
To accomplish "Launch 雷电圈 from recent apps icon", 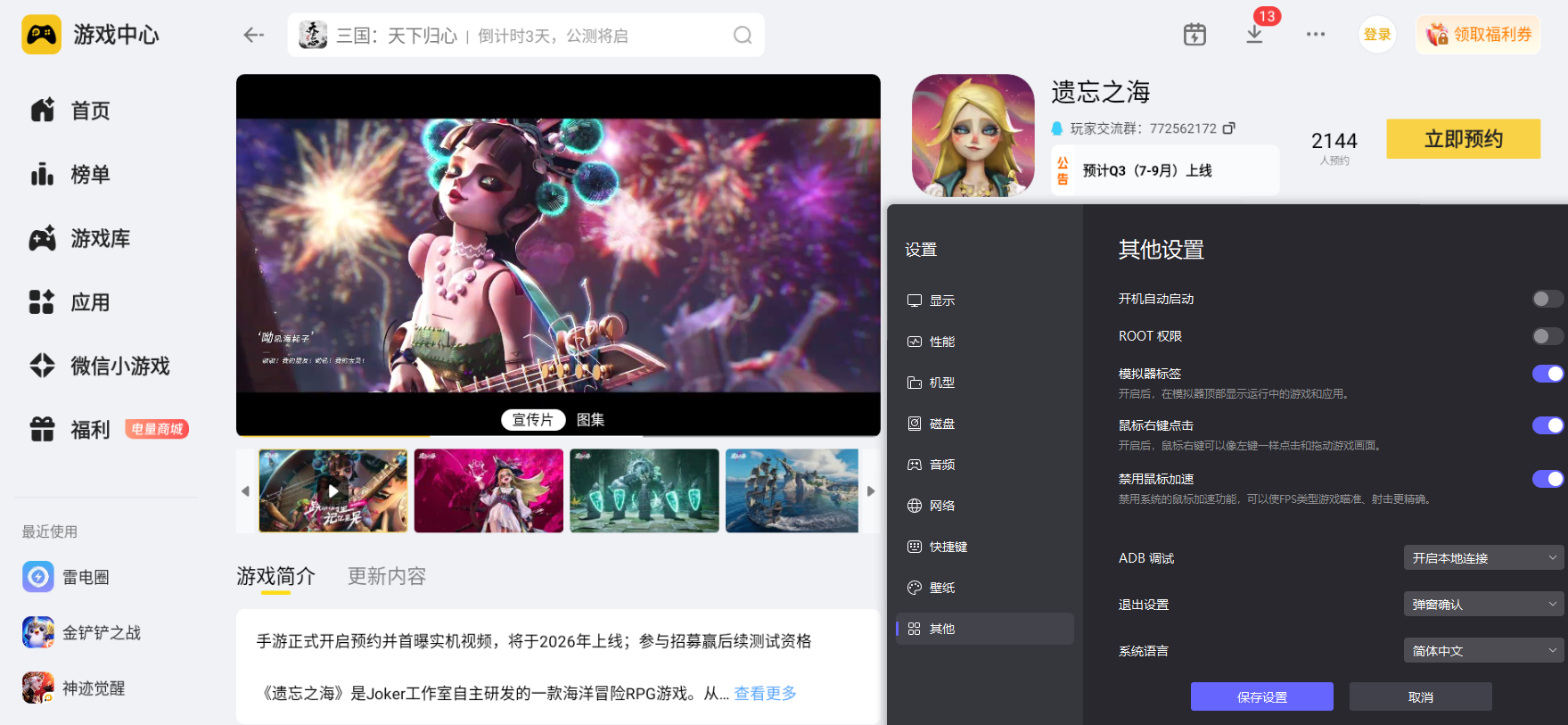I will point(38,577).
